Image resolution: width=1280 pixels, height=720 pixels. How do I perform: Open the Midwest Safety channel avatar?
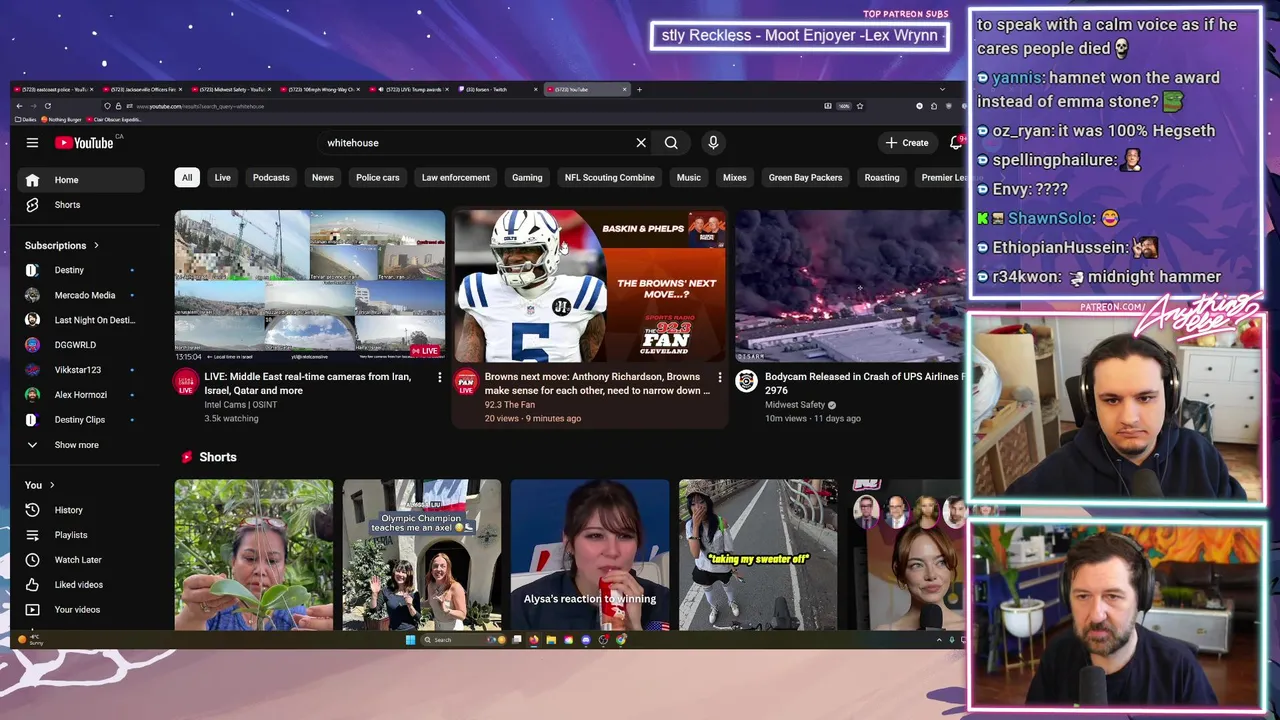[x=746, y=381]
